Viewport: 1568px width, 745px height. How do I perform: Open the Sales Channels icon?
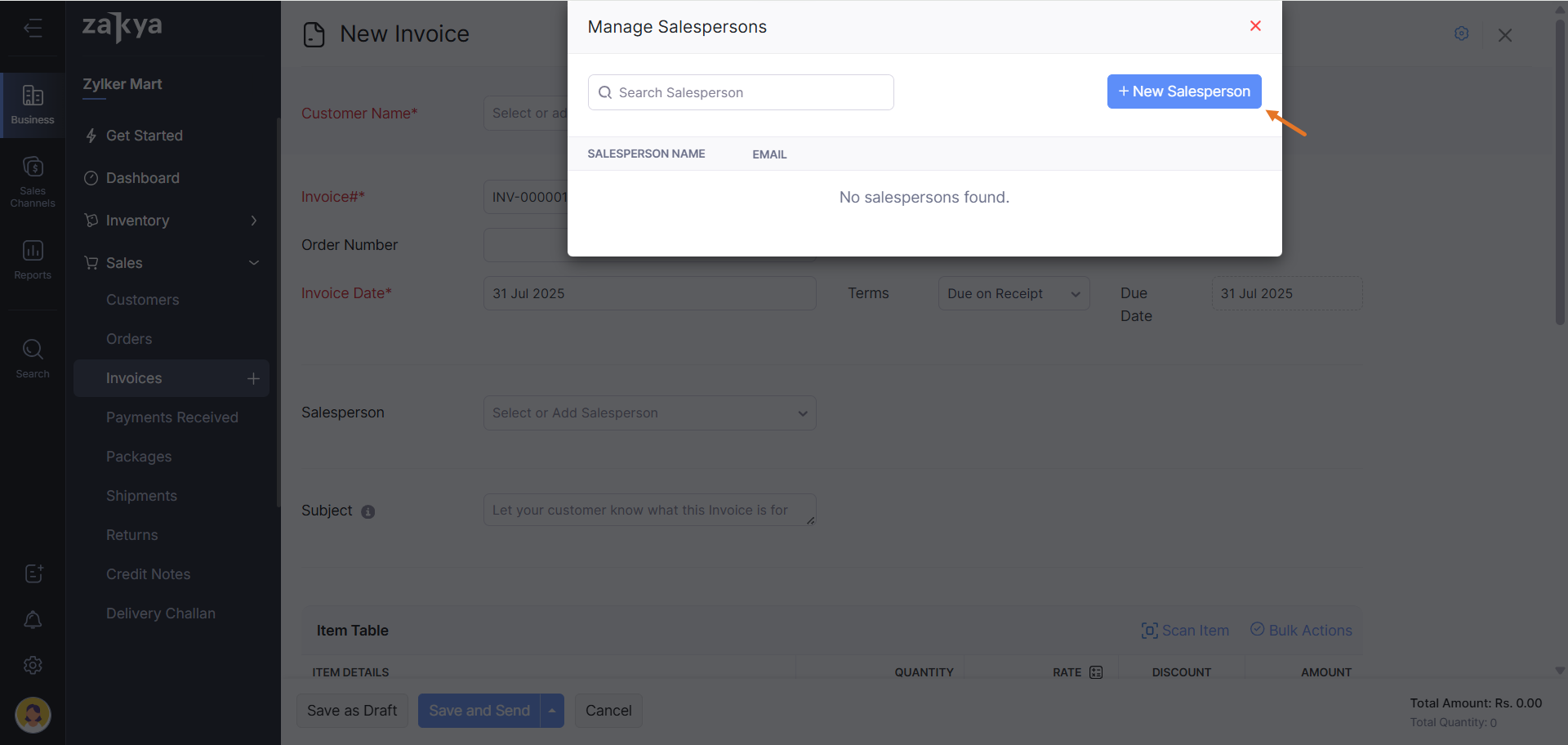(33, 180)
